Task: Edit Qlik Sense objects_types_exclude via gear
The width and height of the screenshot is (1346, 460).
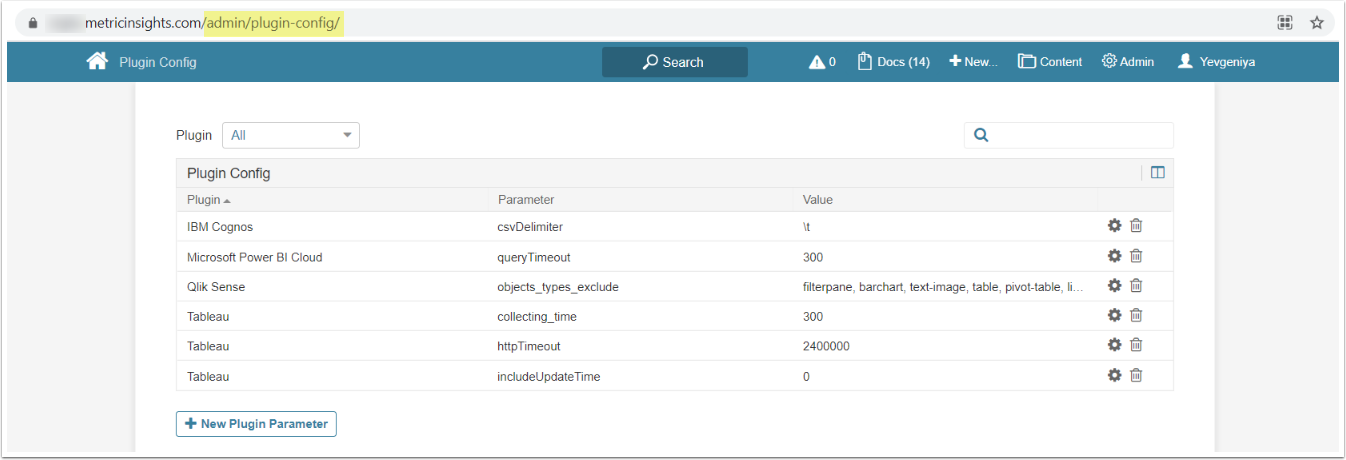Action: pos(1114,286)
